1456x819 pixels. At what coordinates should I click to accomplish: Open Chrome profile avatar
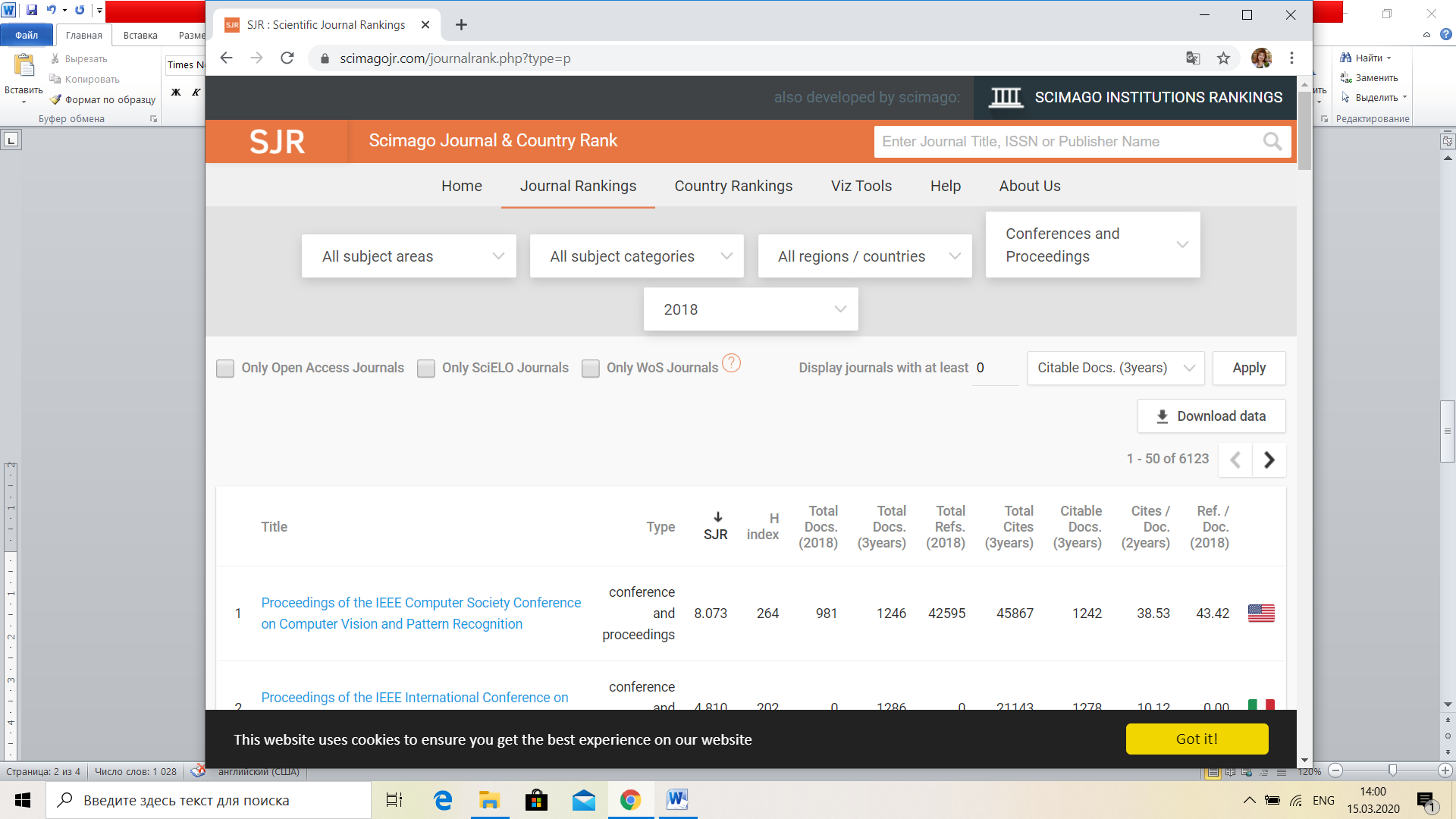click(1261, 58)
